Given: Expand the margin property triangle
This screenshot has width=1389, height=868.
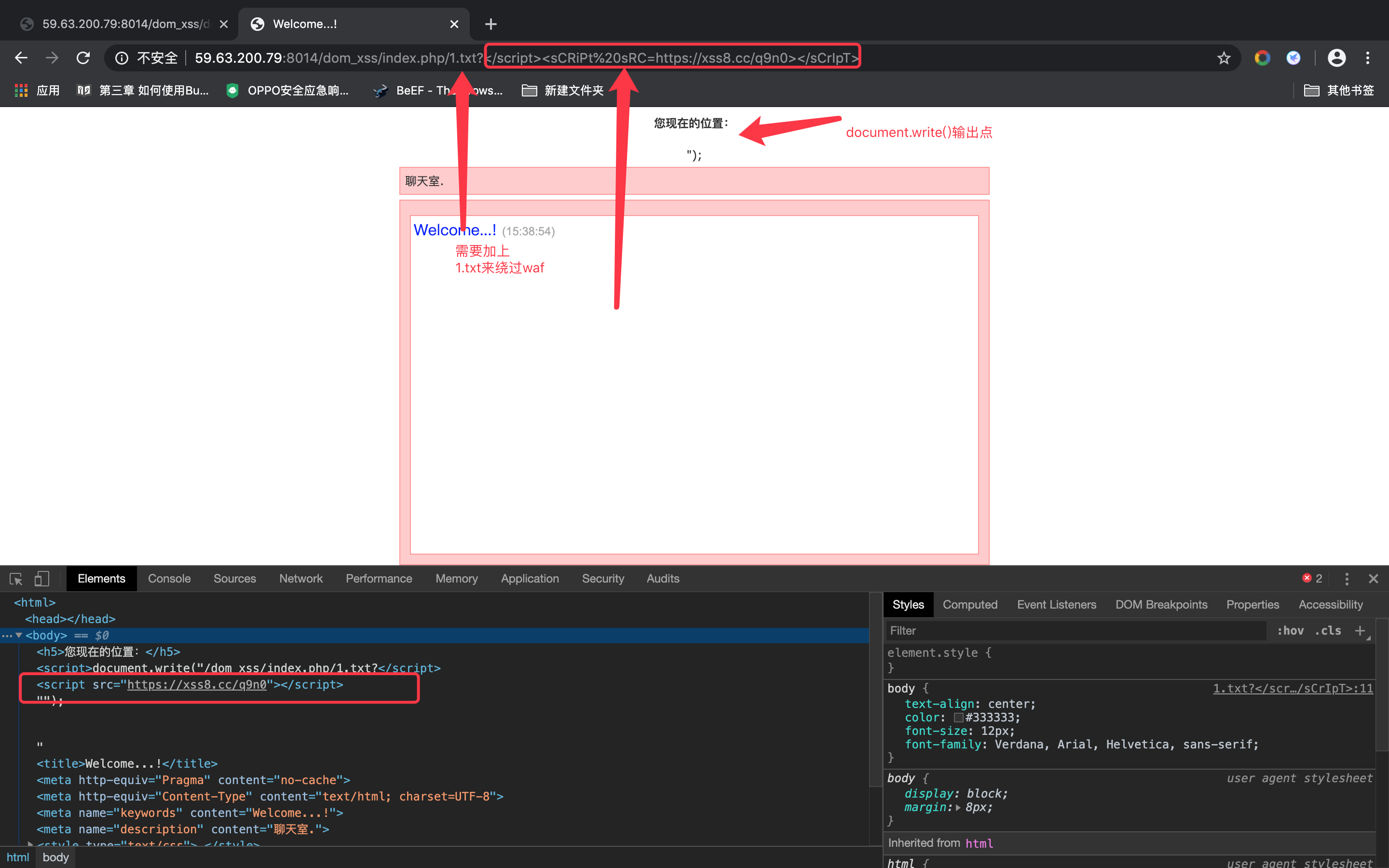Looking at the screenshot, I should pos(958,807).
